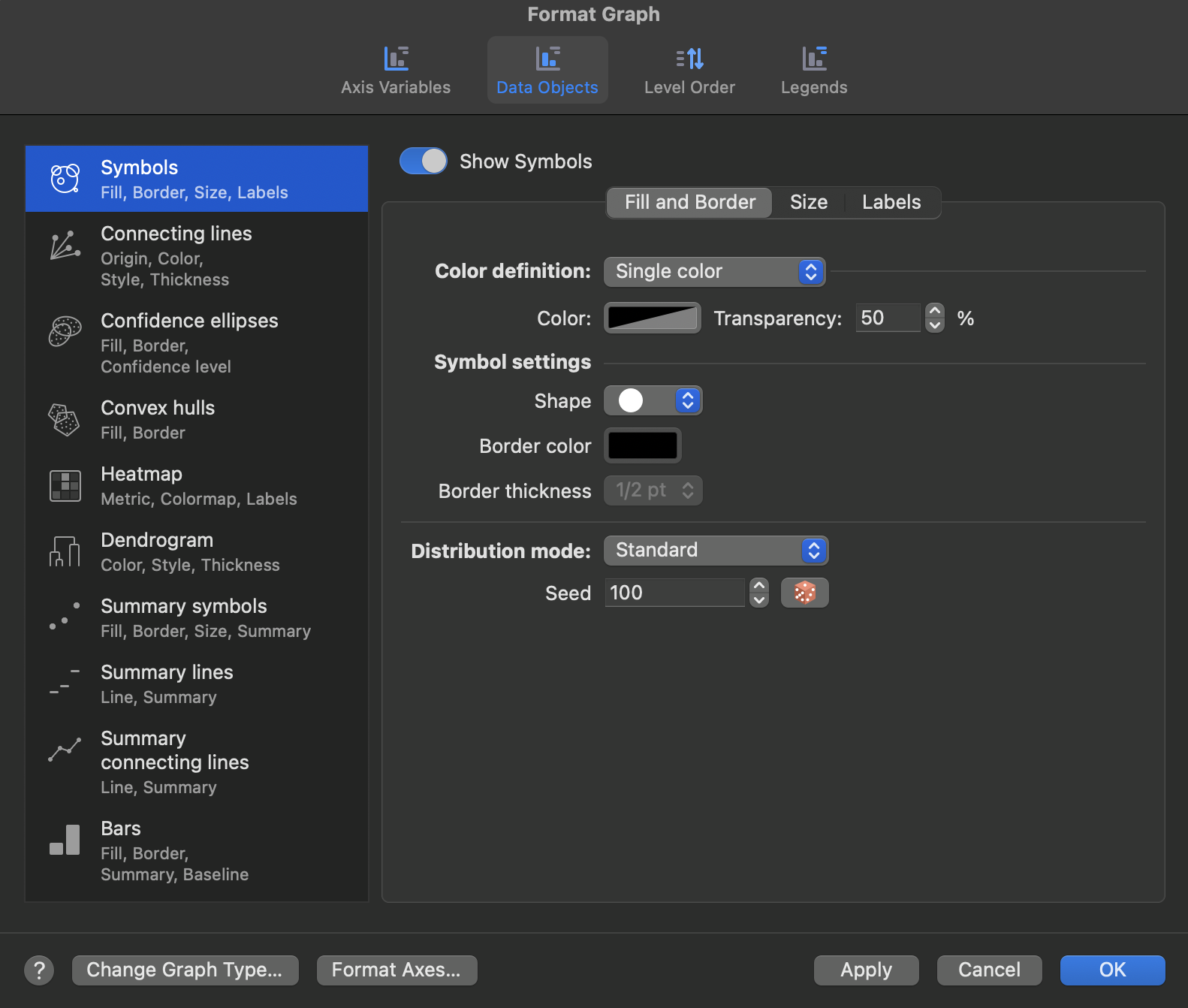Open the Distribution mode dropdown
Image resolution: width=1188 pixels, height=1008 pixels.
pyautogui.click(x=716, y=551)
